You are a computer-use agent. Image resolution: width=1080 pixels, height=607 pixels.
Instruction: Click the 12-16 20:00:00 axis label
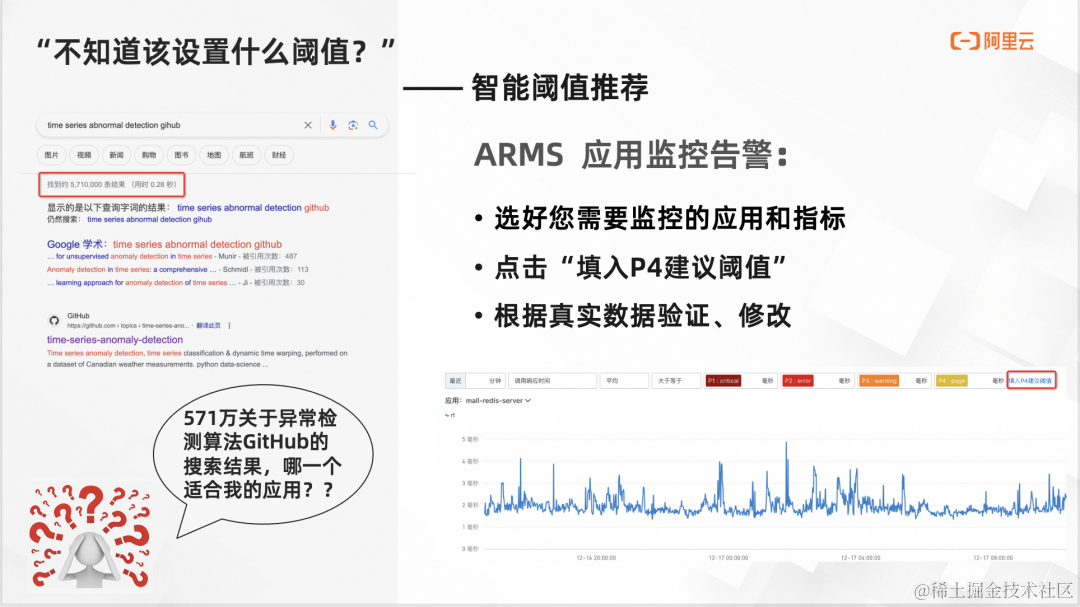[596, 558]
